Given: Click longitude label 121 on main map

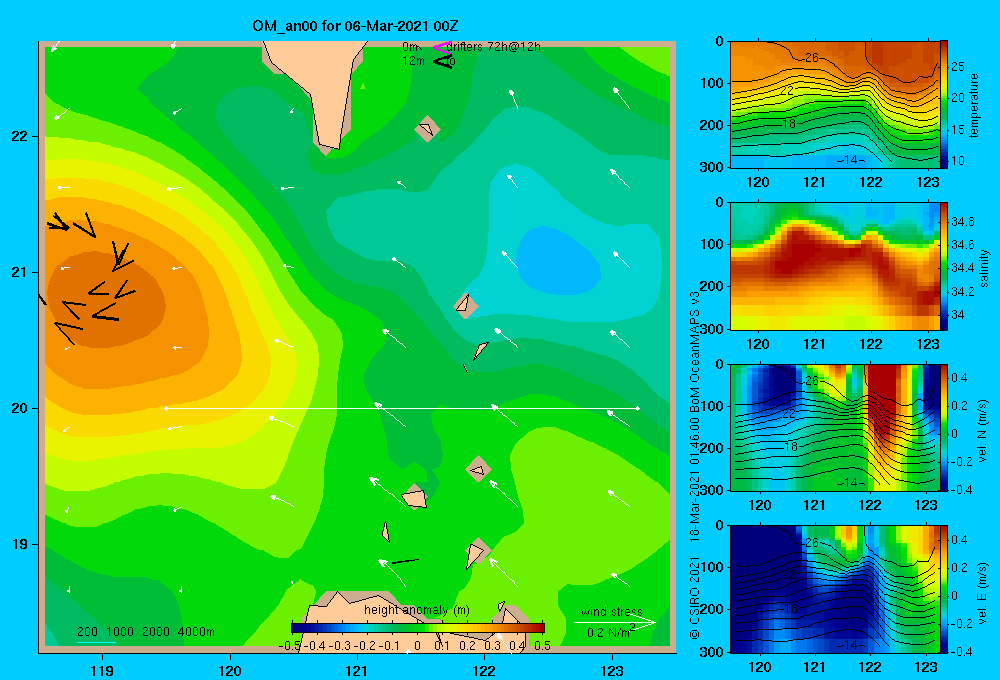Looking at the screenshot, I should click(x=357, y=670).
